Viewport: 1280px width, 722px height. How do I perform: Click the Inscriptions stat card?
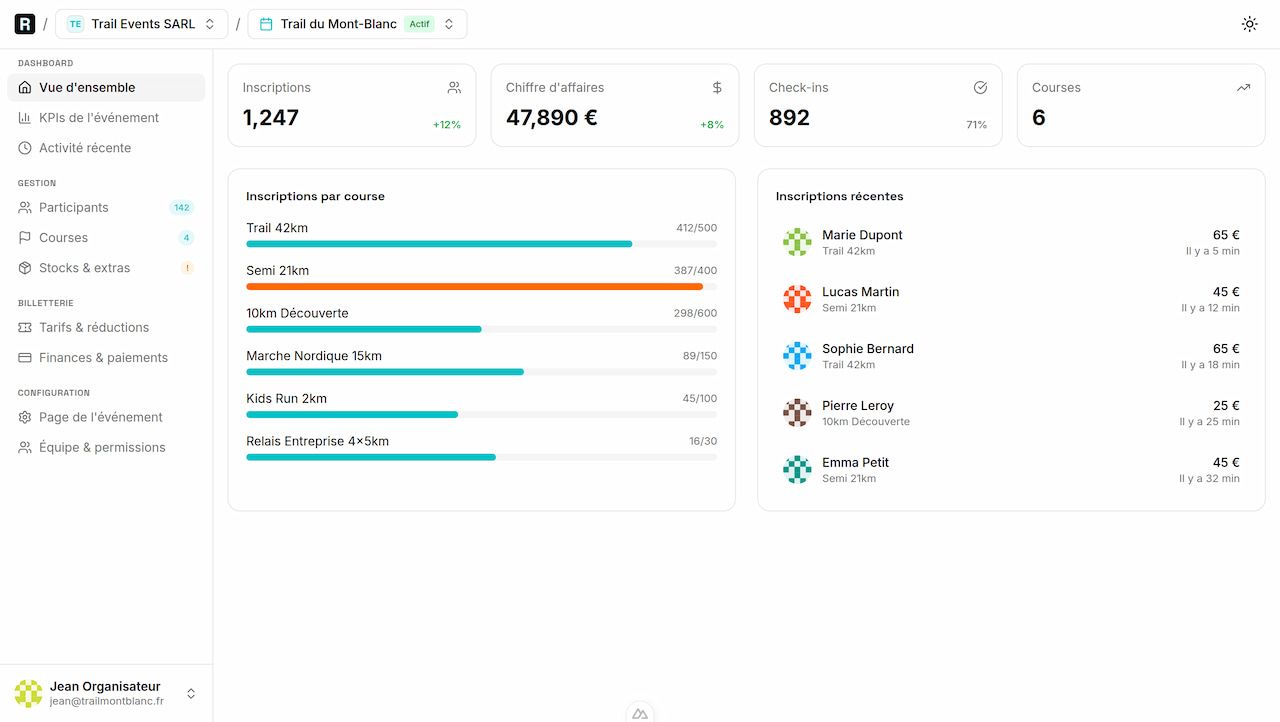[x=351, y=104]
